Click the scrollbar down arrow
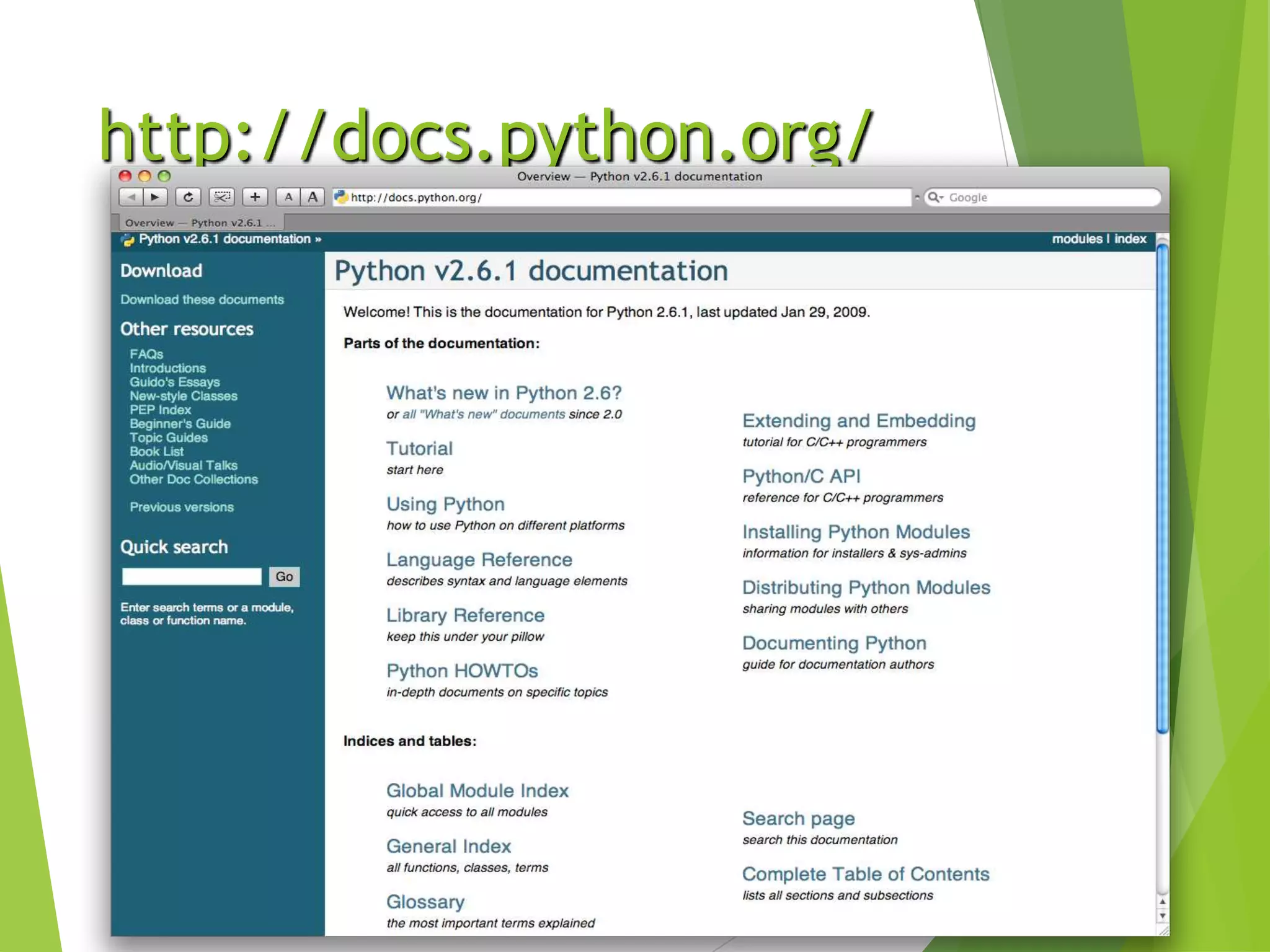1270x952 pixels. tap(1163, 916)
